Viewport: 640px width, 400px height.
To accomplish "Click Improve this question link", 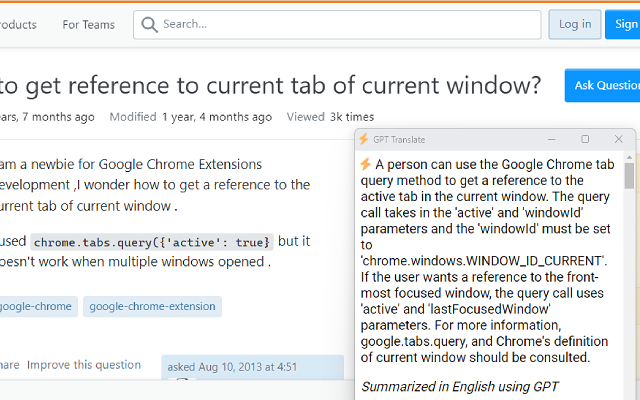I will pyautogui.click(x=84, y=365).
